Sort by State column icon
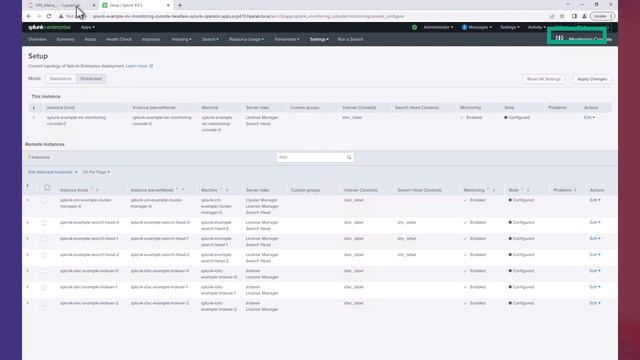The width and height of the screenshot is (640, 360). [528, 190]
